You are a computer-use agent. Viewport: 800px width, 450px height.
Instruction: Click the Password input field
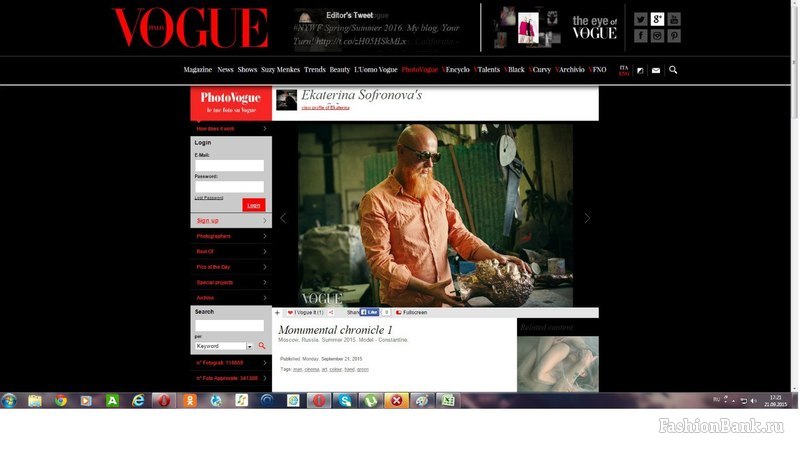(229, 187)
